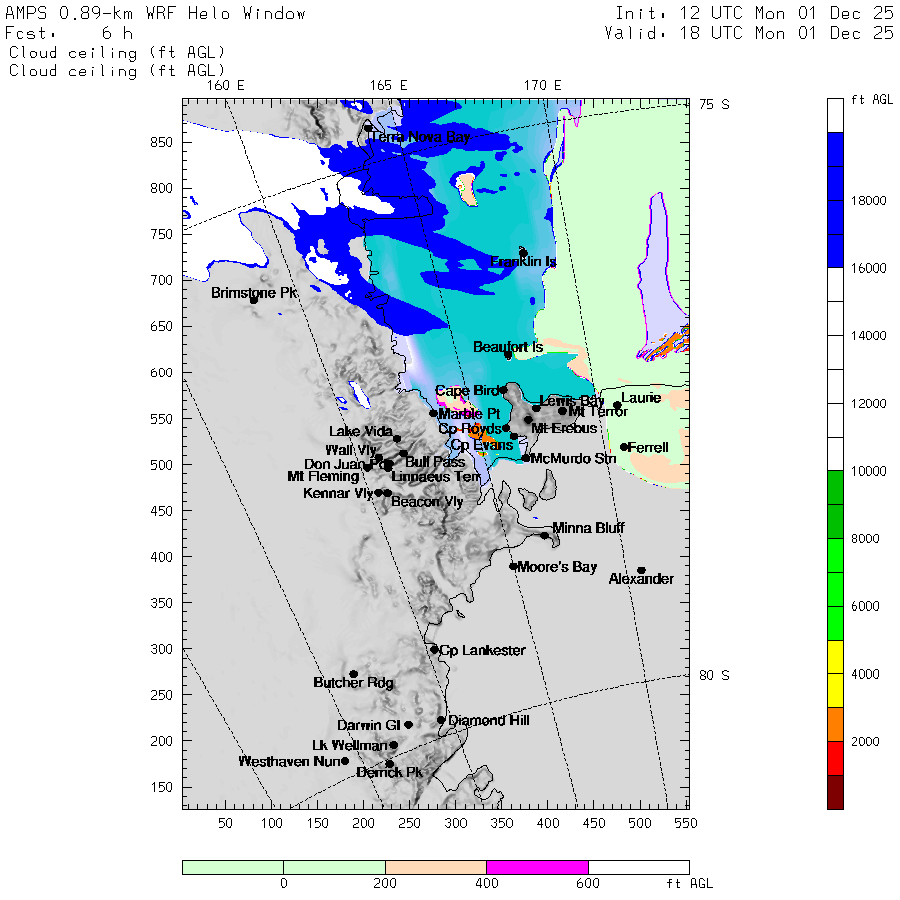This screenshot has height=900, width=900.
Task: Click the blue 18000 ft colorbar segment
Action: 835,200
